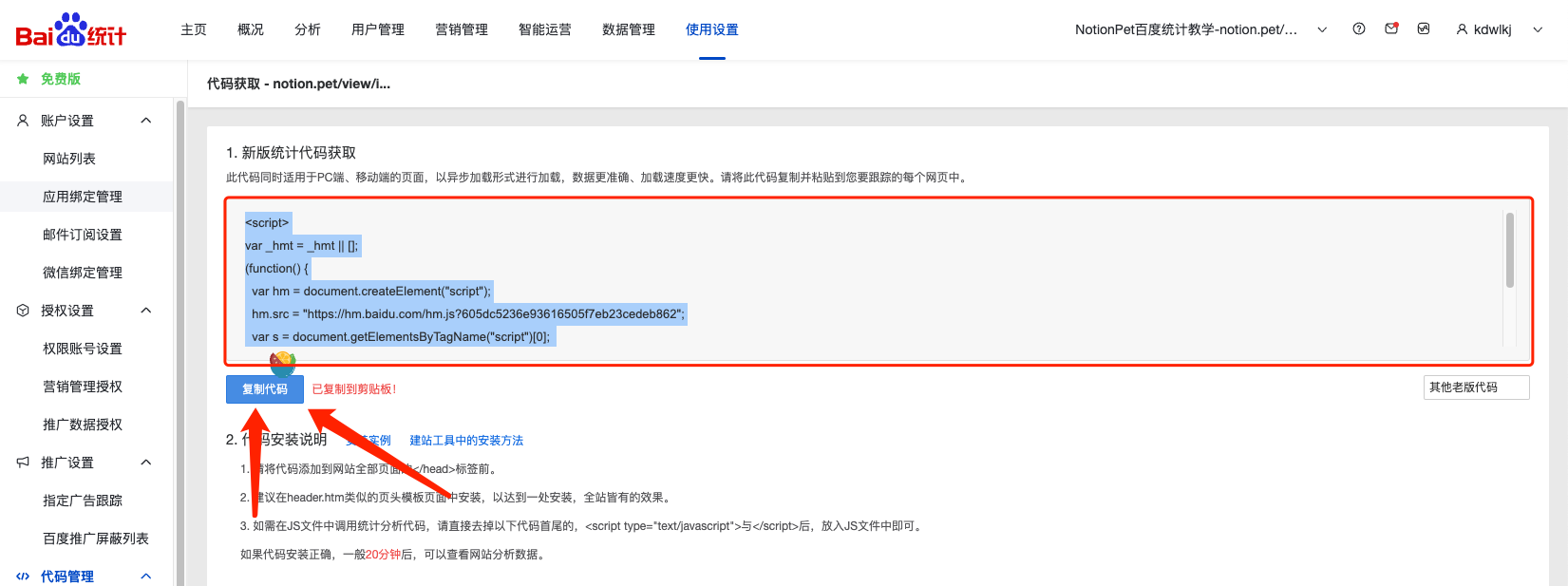The width and height of the screenshot is (1568, 586).
Task: Collapse the 账户设置 section chevron
Action: [146, 121]
